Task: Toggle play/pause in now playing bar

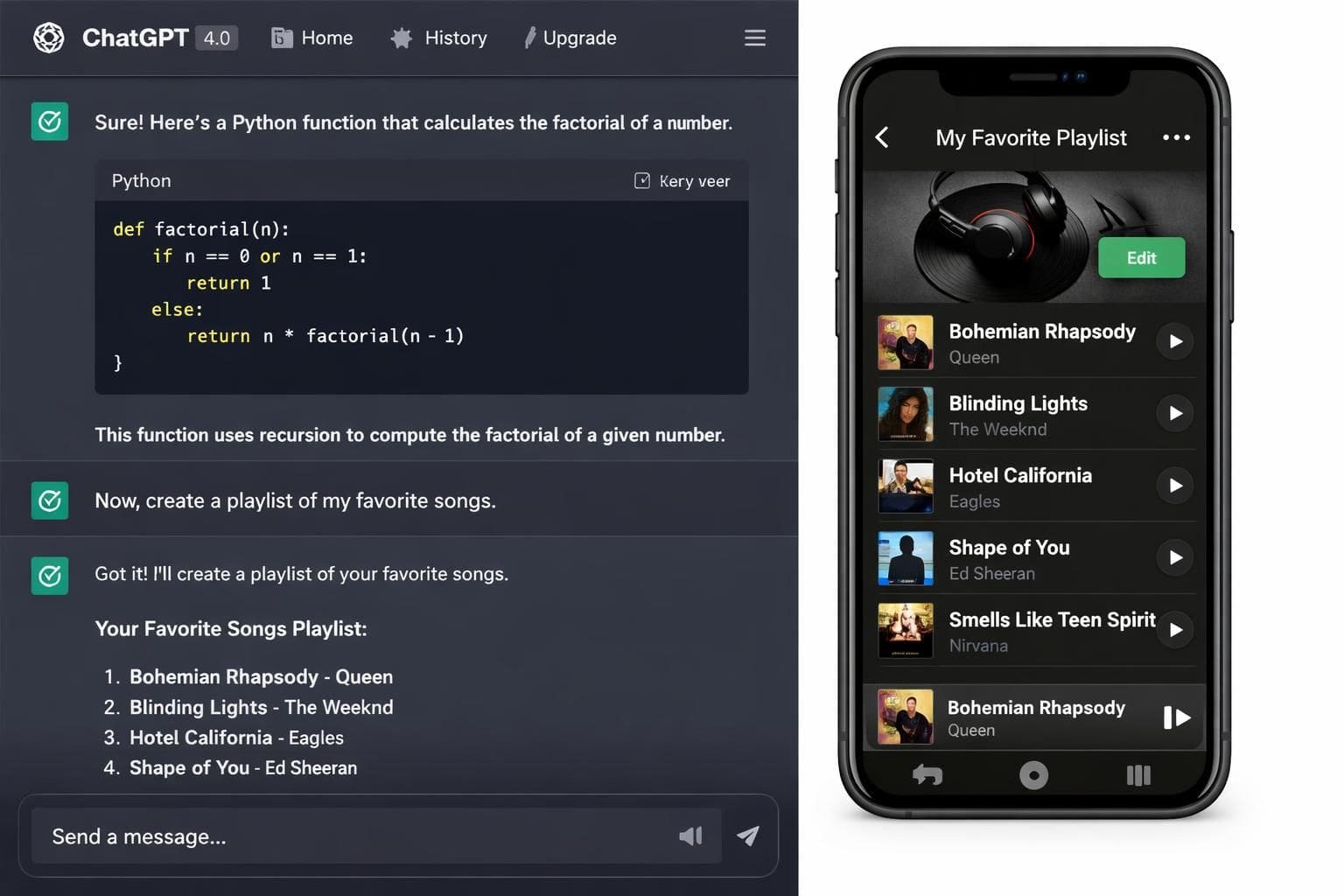Action: tap(1177, 717)
